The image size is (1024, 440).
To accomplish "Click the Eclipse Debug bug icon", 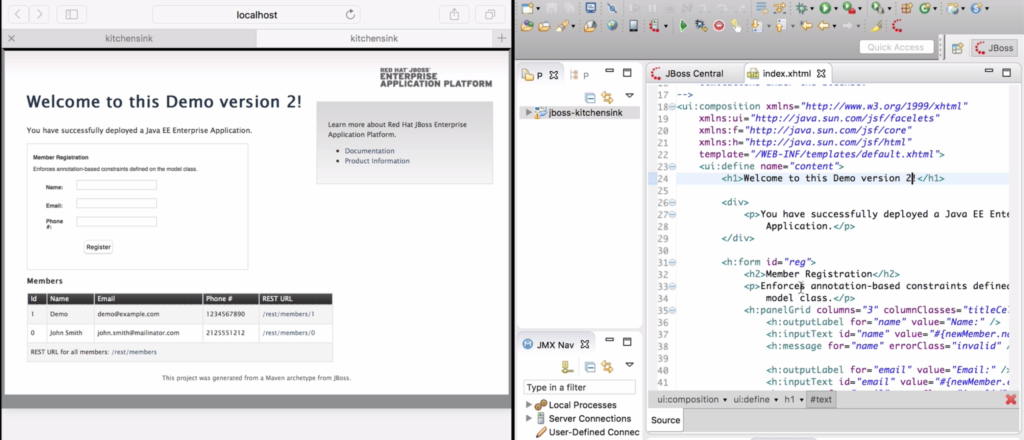I will click(800, 8).
